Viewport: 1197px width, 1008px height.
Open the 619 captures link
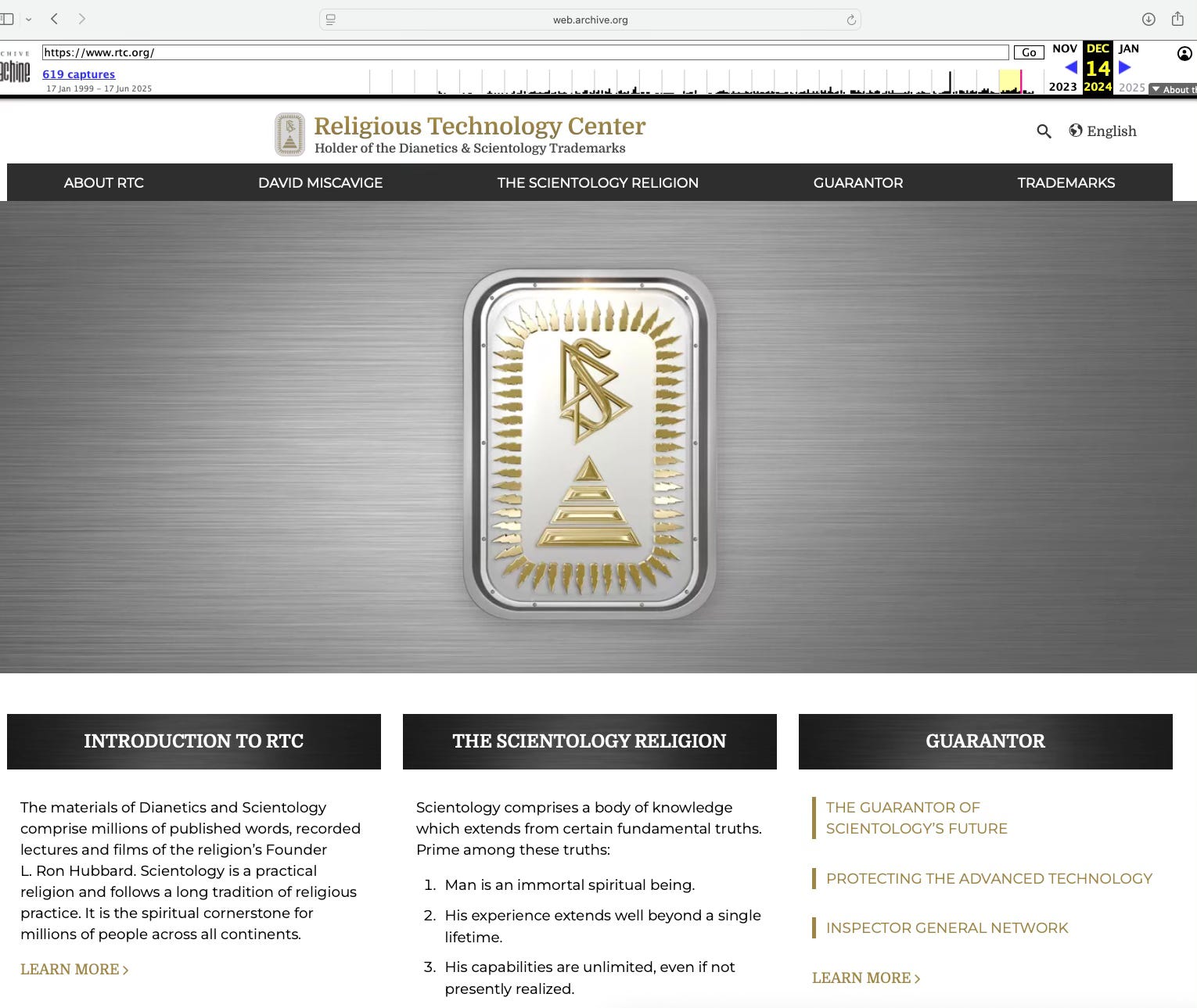point(78,74)
